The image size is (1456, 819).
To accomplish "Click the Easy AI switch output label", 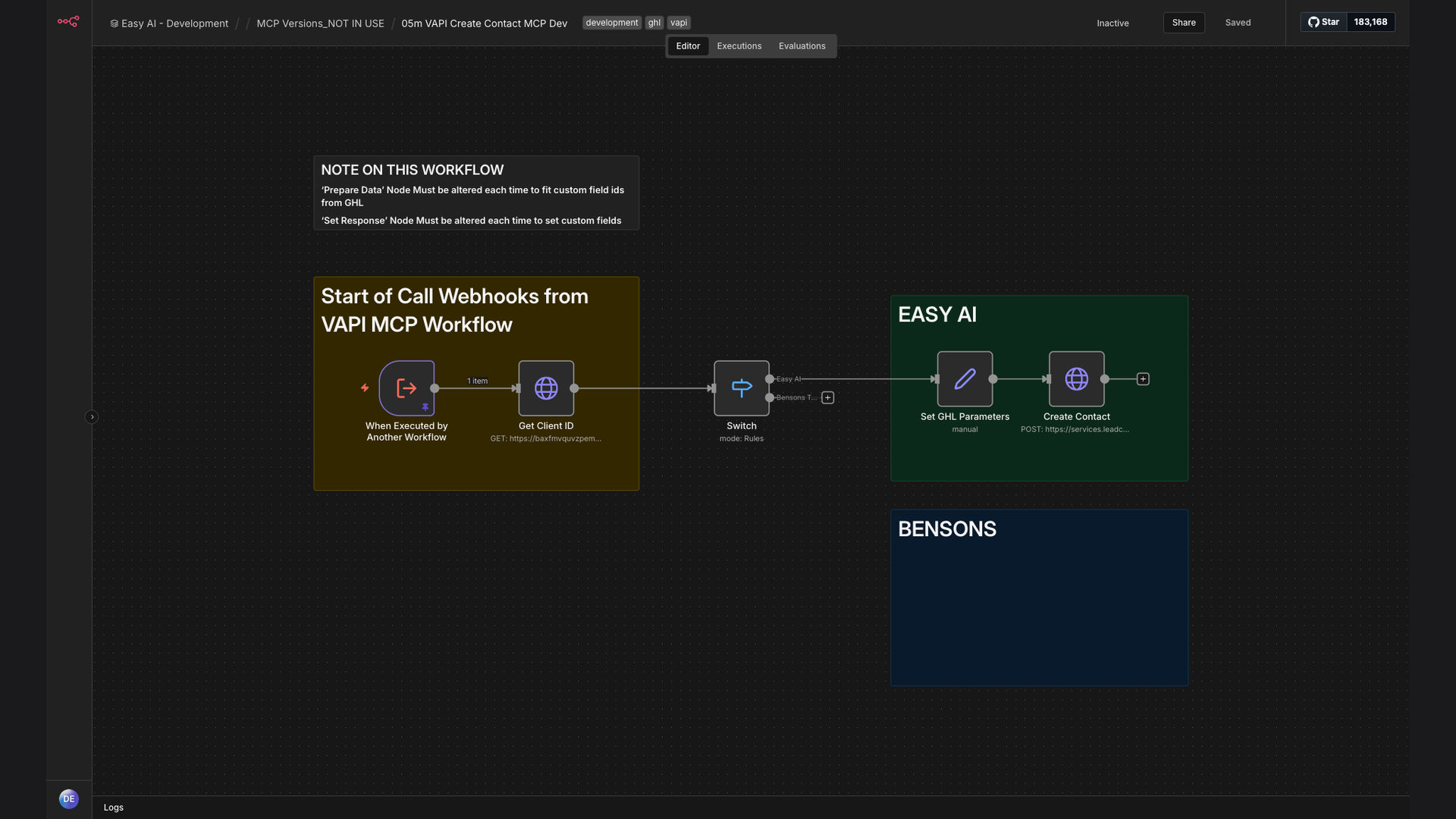I will pyautogui.click(x=789, y=379).
